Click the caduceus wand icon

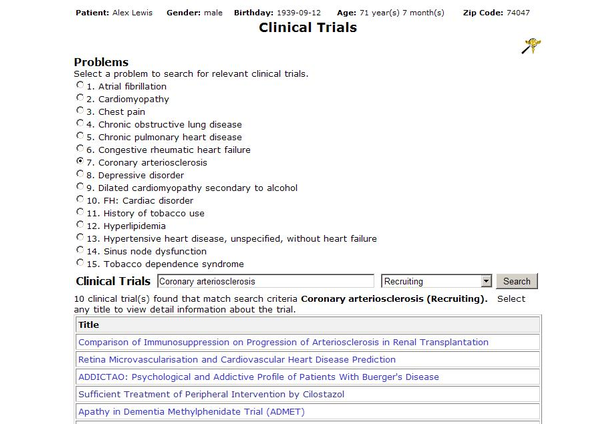click(531, 45)
